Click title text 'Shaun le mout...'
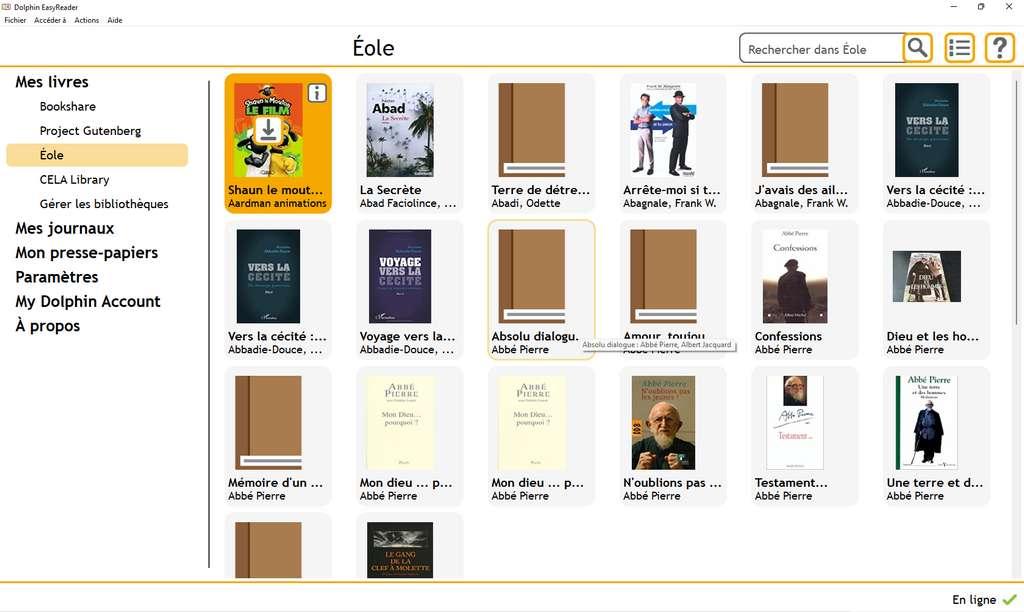The image size is (1024, 612). pyautogui.click(x=276, y=190)
